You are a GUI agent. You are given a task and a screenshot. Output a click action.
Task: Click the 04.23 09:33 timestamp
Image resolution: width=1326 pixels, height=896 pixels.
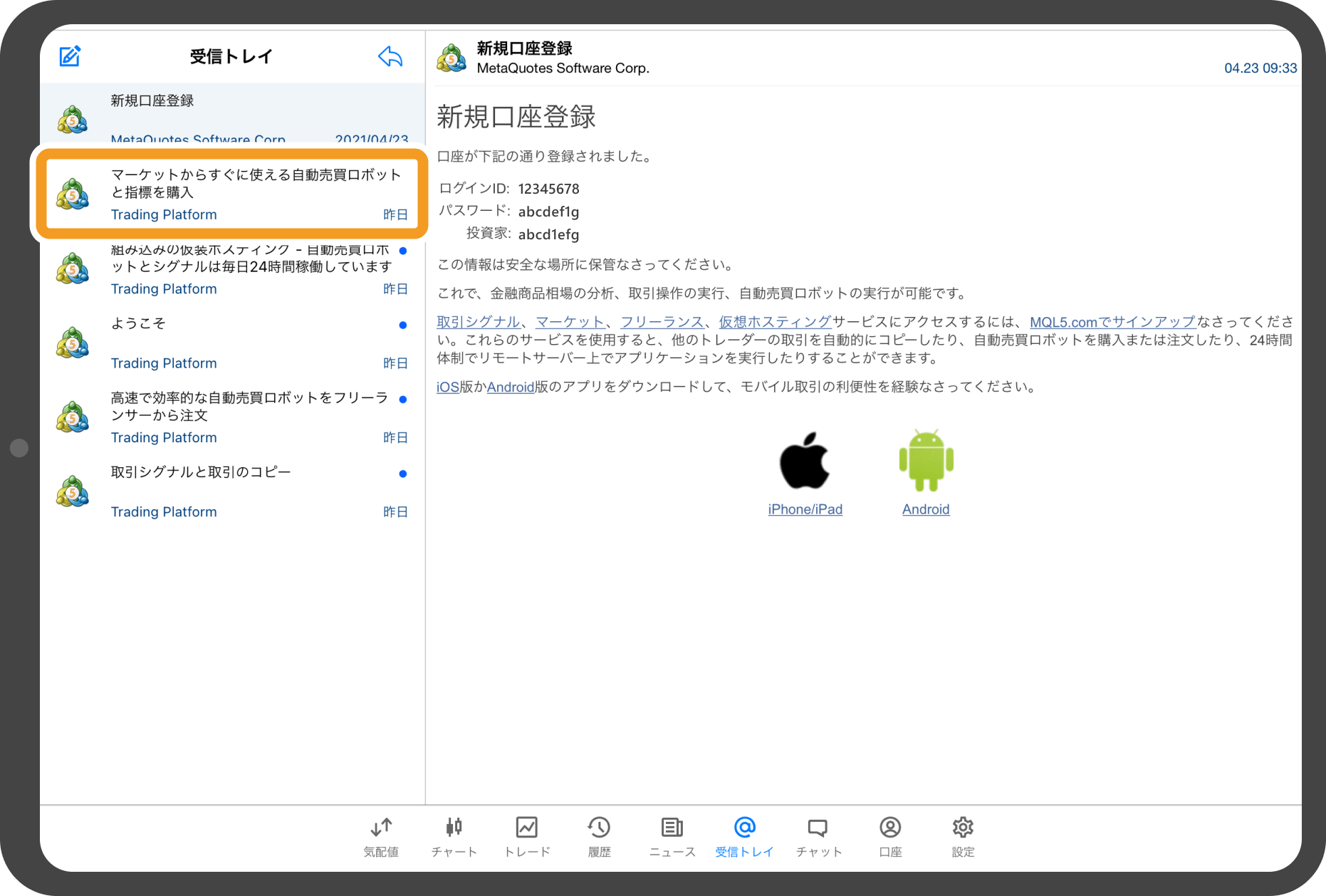tap(1260, 68)
